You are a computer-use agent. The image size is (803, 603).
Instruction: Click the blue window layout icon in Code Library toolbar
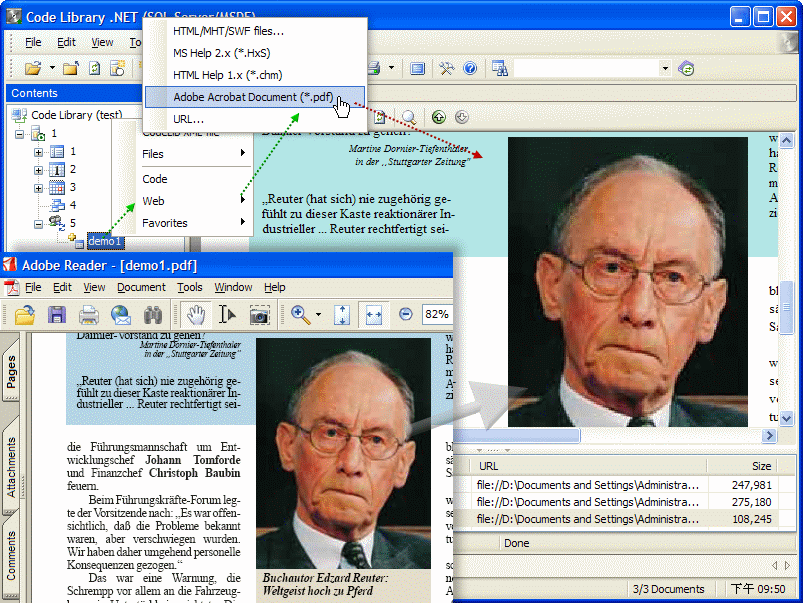417,68
